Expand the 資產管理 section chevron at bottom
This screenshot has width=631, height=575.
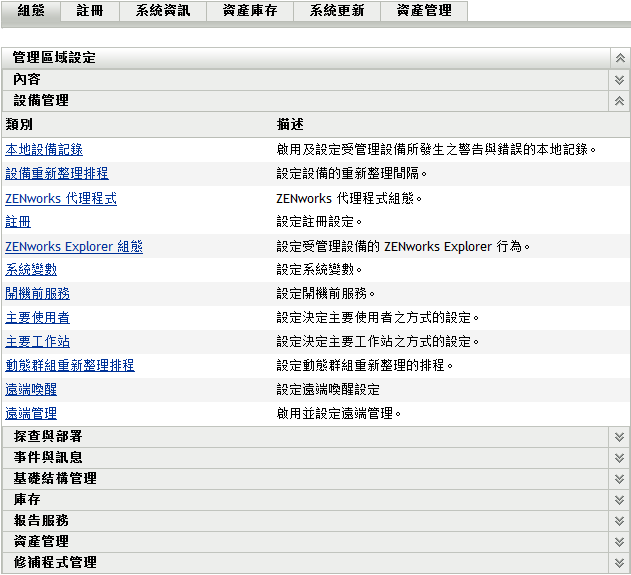619,542
